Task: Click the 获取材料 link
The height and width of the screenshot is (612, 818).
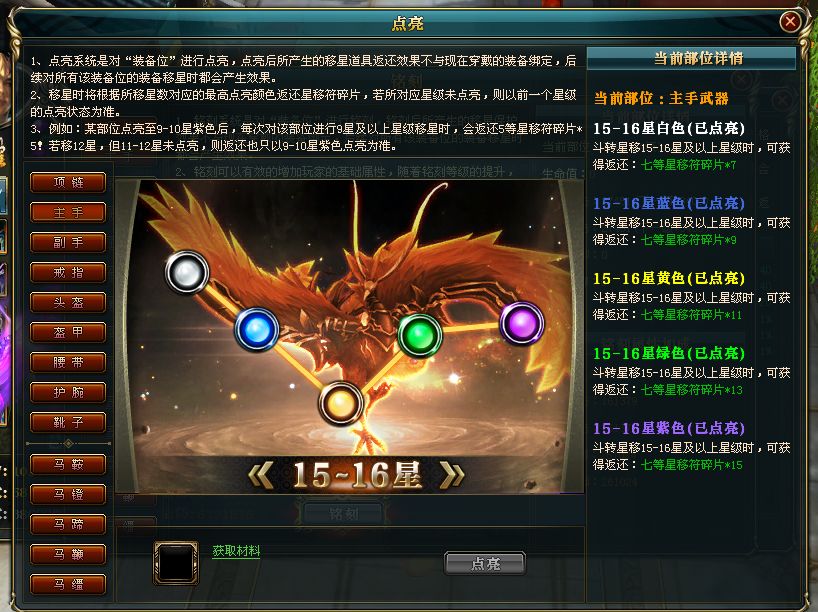Action: tap(236, 551)
